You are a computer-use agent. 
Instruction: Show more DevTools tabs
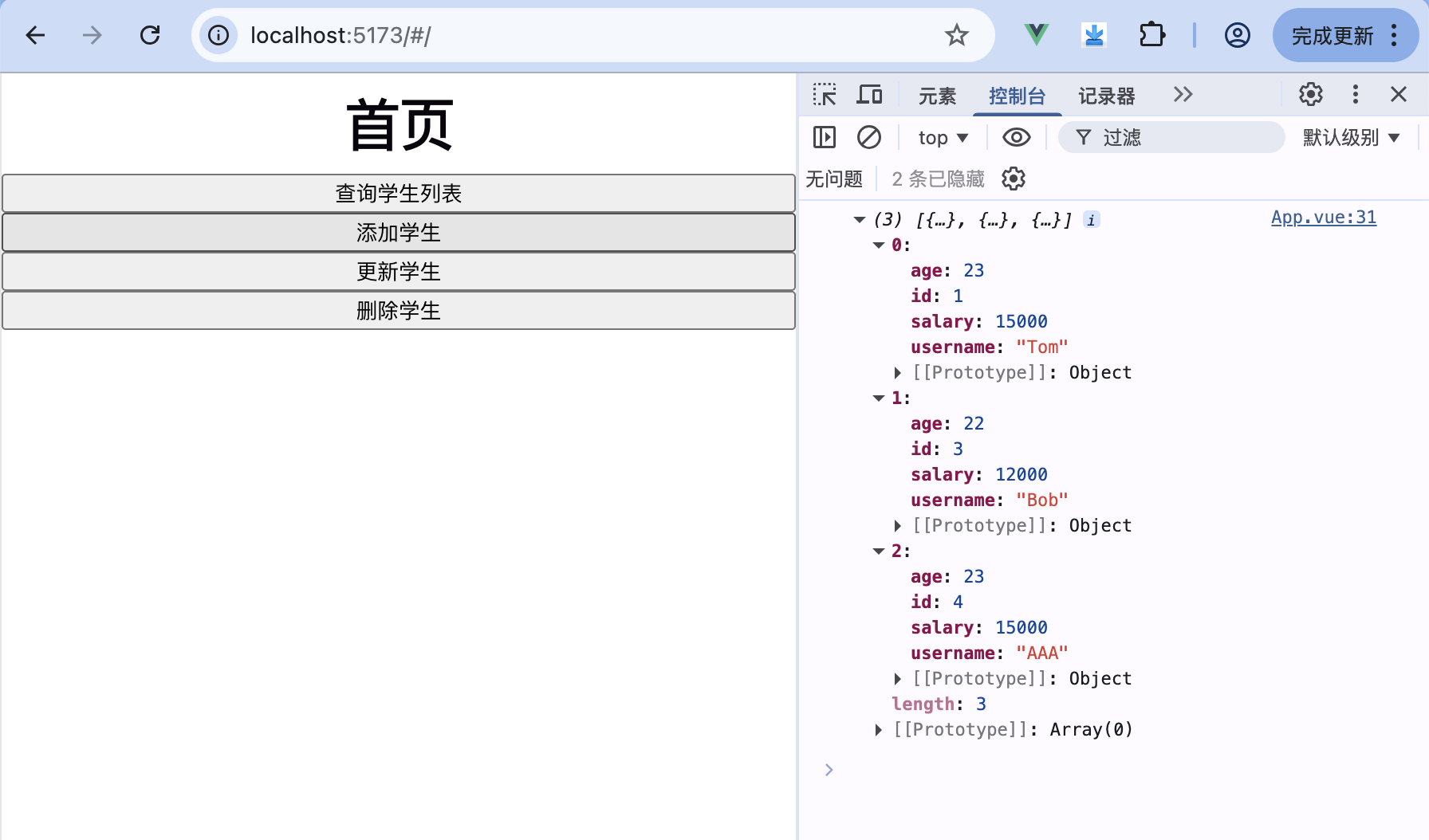1183,95
